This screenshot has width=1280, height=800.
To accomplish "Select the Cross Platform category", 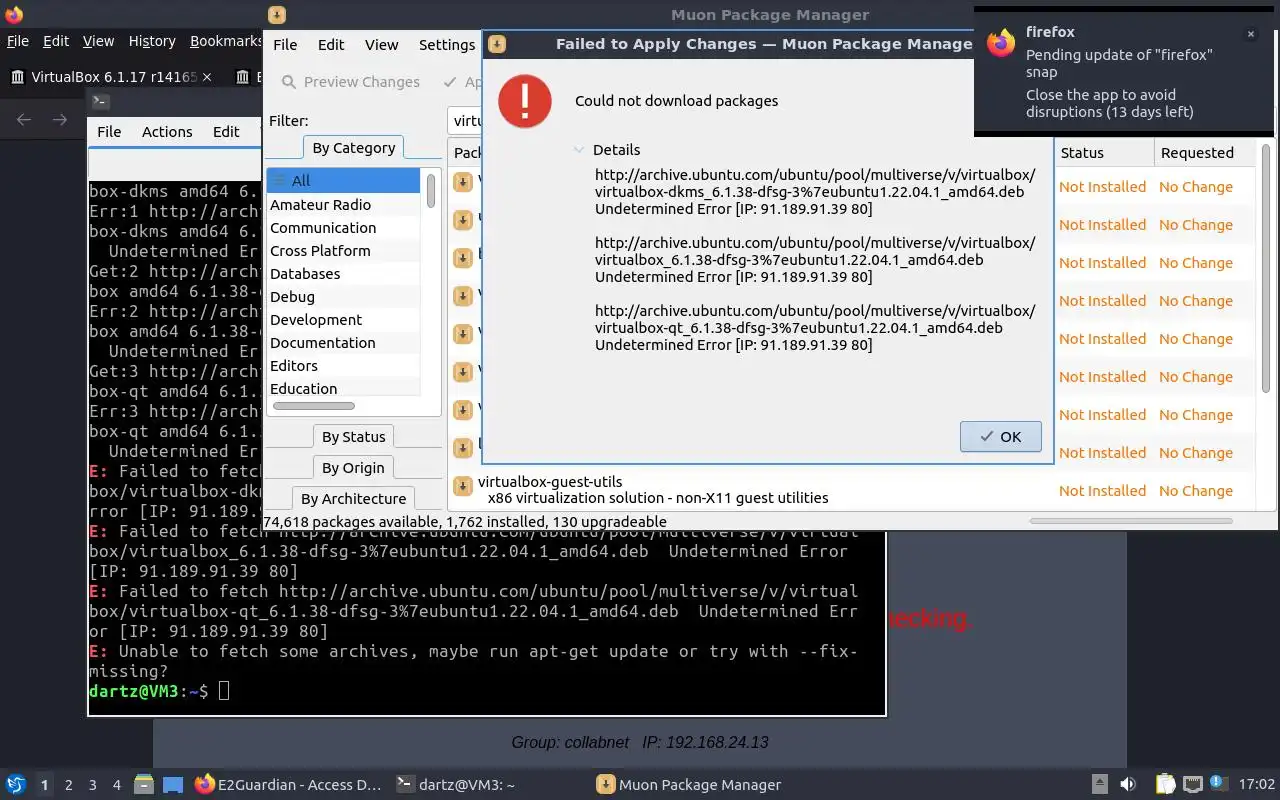I will (x=344, y=251).
